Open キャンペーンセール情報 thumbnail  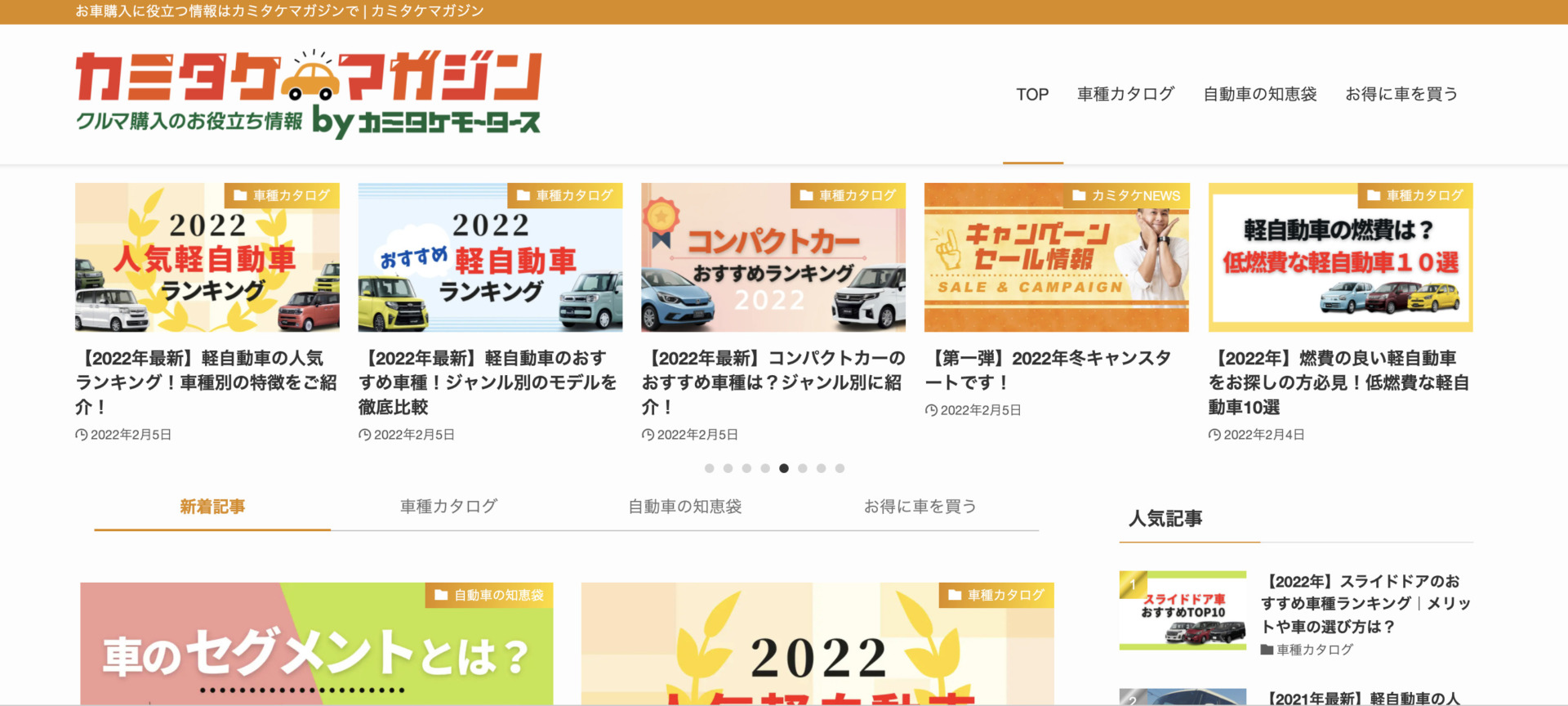(1057, 257)
